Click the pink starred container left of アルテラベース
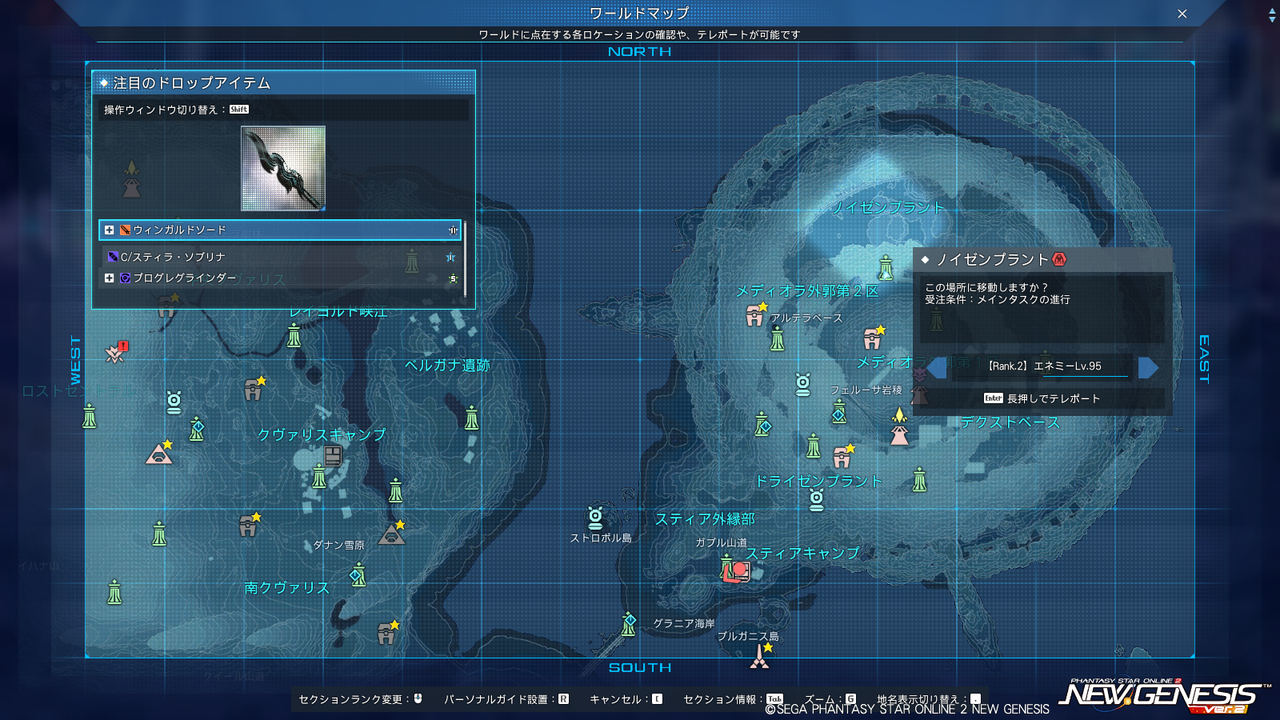This screenshot has height=720, width=1280. point(756,315)
